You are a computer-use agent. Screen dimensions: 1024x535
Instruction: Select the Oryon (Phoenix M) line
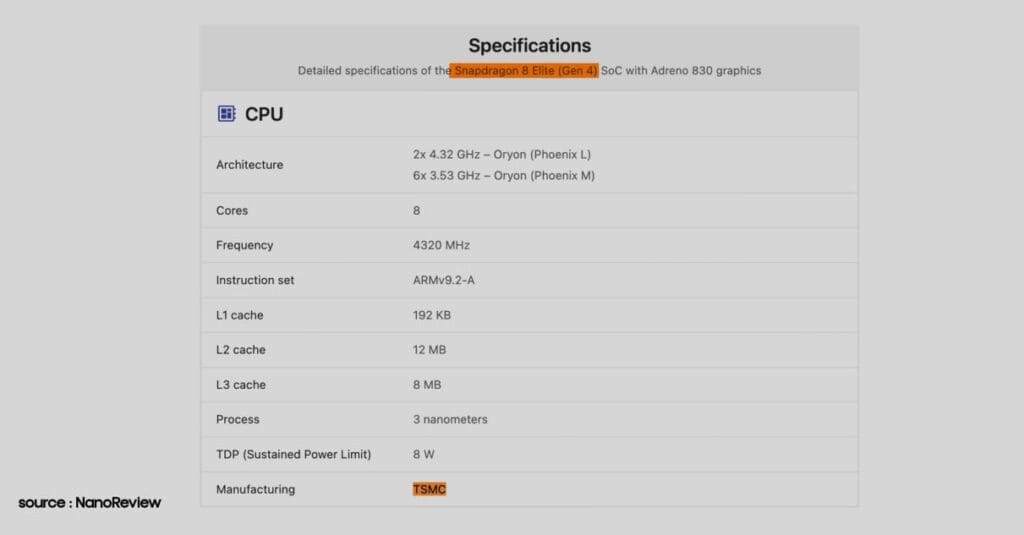(502, 176)
